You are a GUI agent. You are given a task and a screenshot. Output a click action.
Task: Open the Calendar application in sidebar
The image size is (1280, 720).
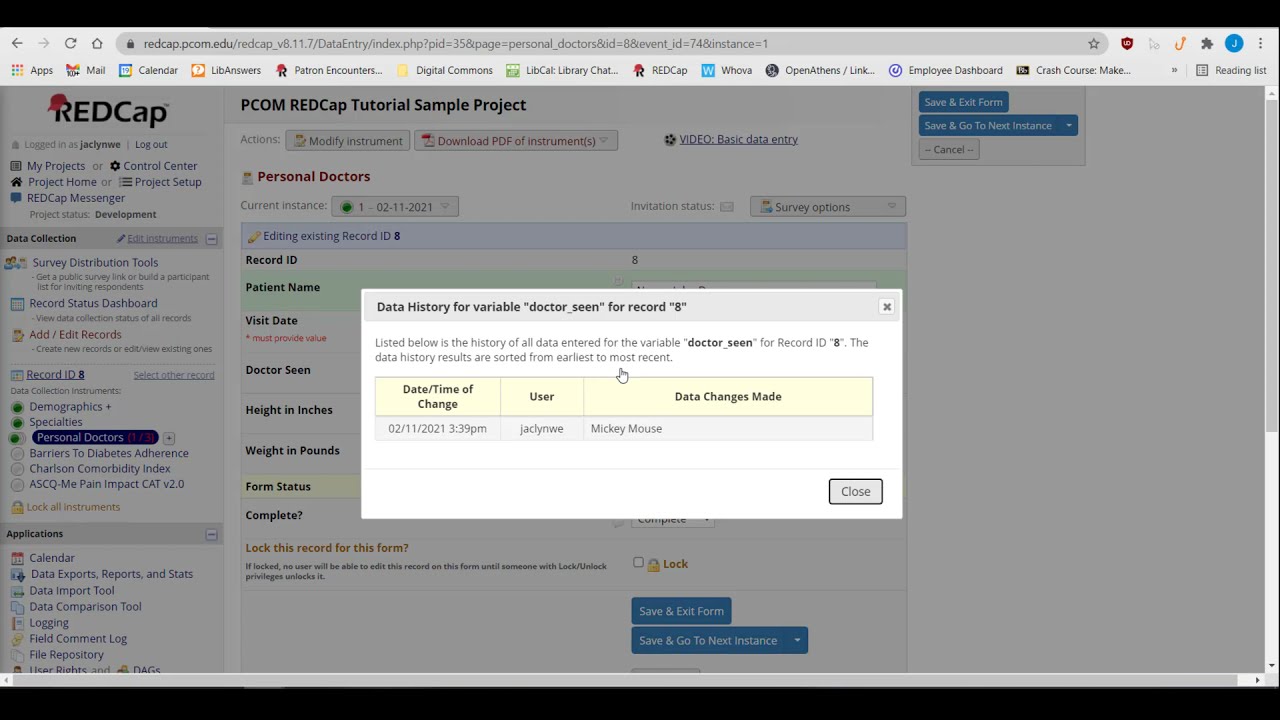[52, 558]
